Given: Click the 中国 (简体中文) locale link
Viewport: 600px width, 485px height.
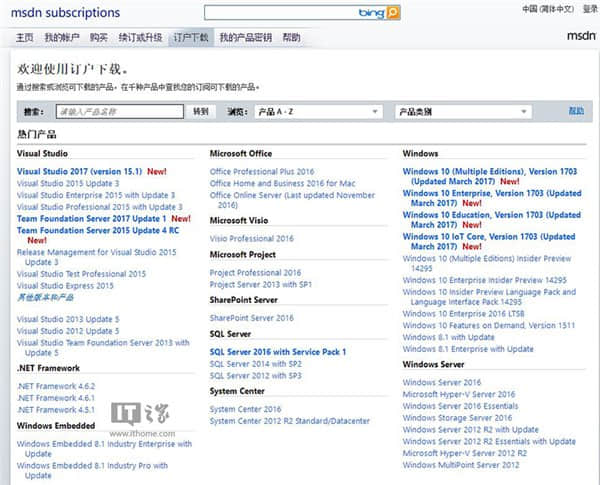Looking at the screenshot, I should [548, 9].
